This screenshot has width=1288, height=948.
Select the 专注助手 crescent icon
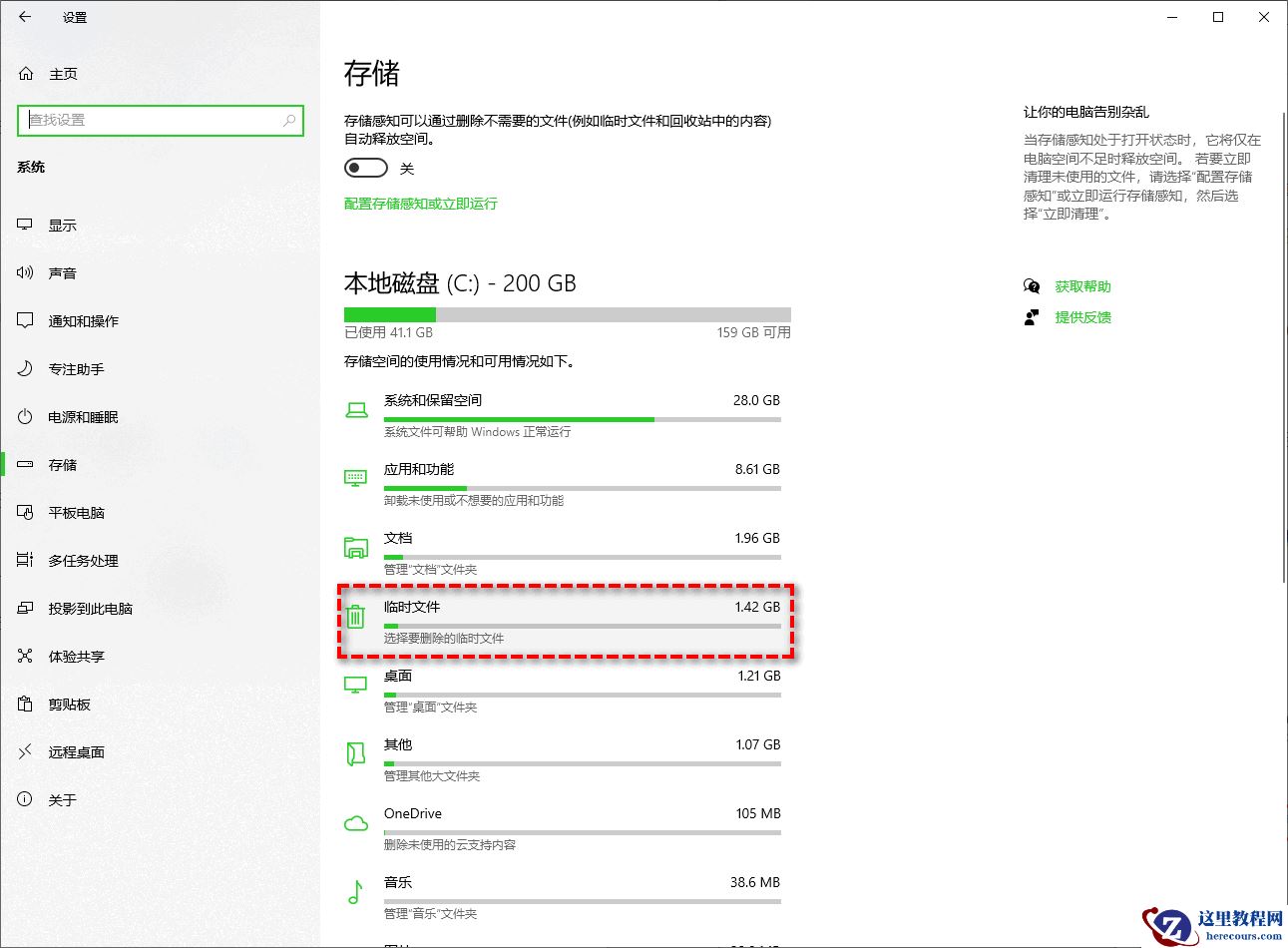click(x=24, y=368)
